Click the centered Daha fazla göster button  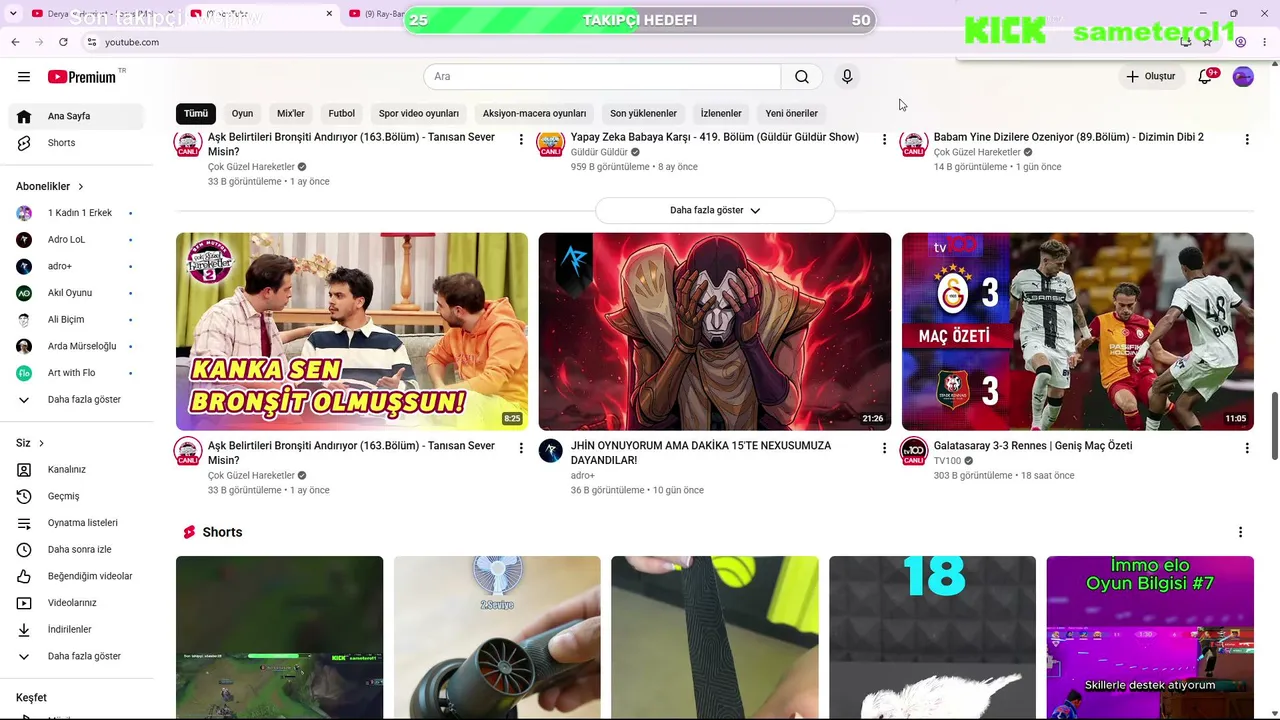coord(715,210)
